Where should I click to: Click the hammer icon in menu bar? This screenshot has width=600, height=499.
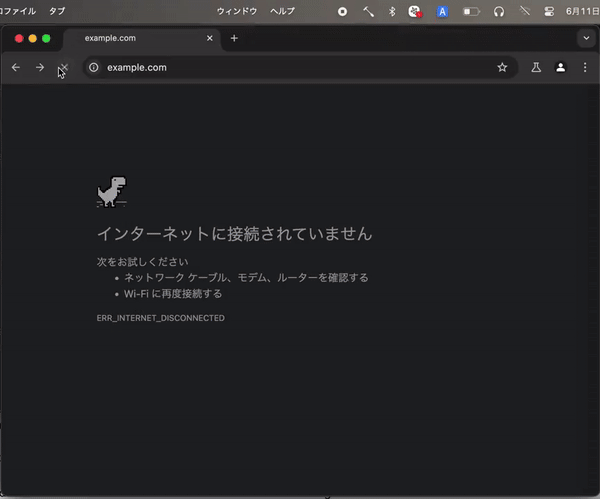[368, 12]
